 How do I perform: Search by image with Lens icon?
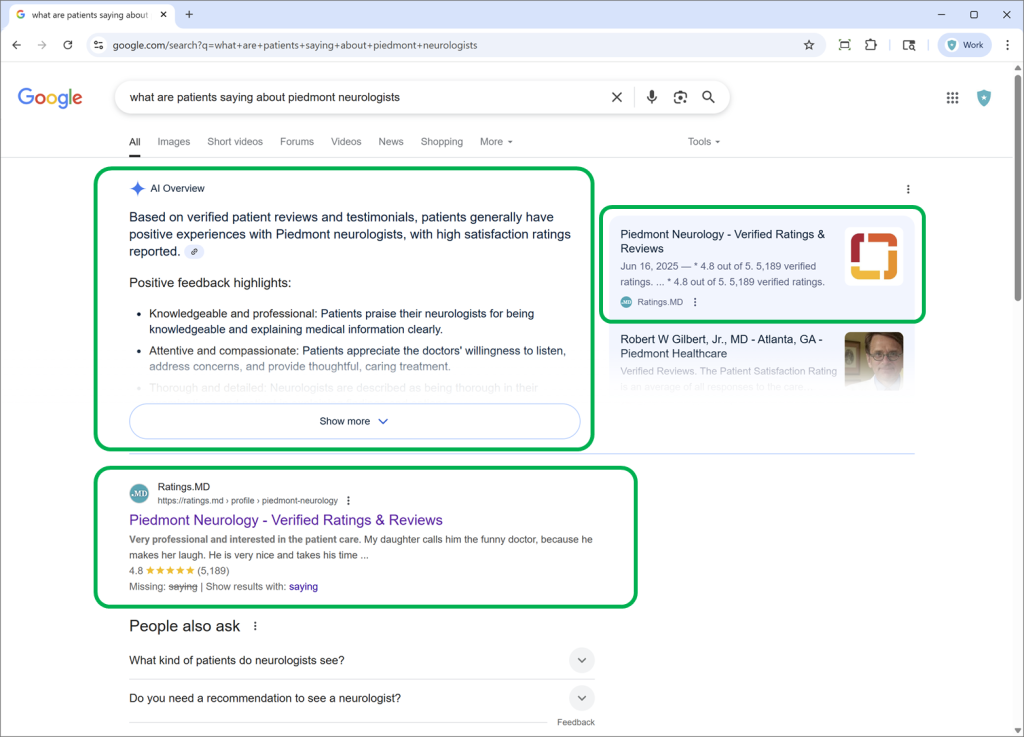pyautogui.click(x=680, y=97)
